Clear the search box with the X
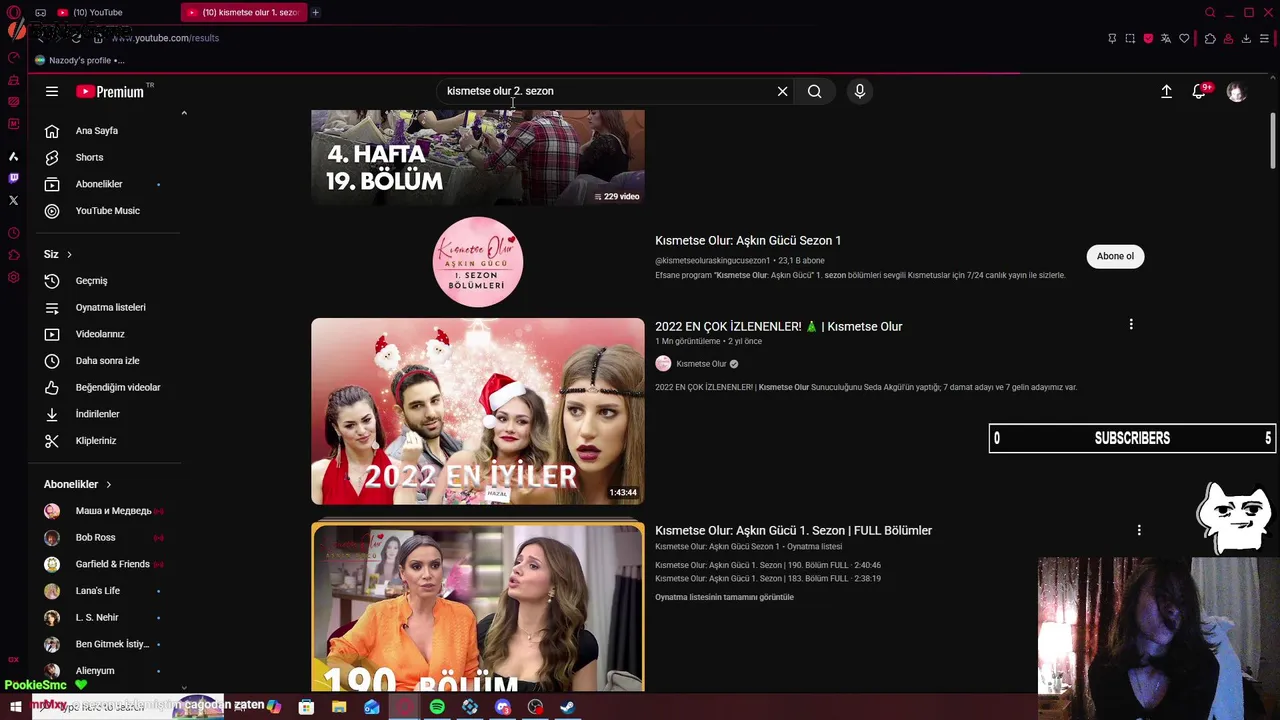 click(782, 91)
